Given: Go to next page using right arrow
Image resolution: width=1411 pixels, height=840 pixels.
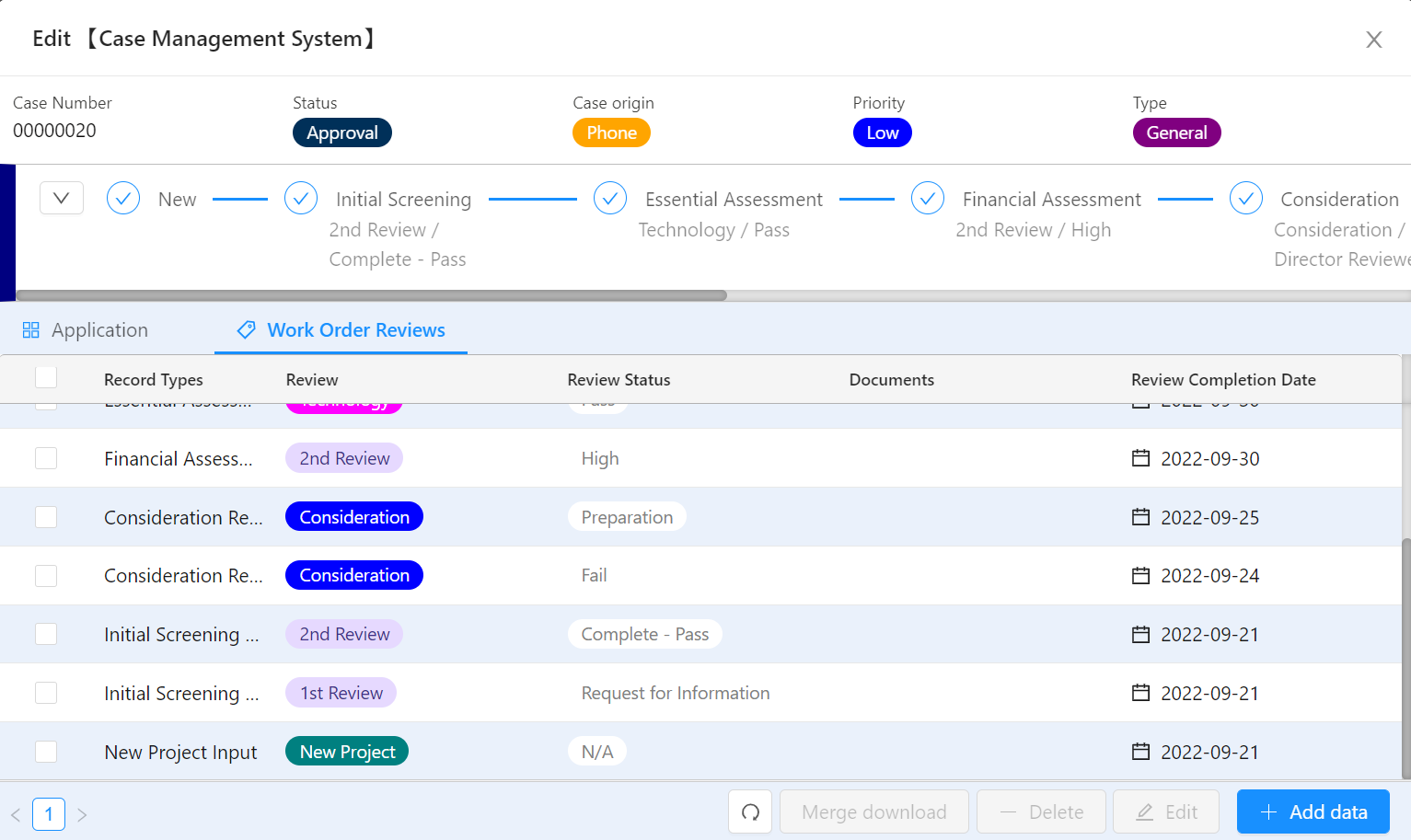Looking at the screenshot, I should tap(82, 814).
